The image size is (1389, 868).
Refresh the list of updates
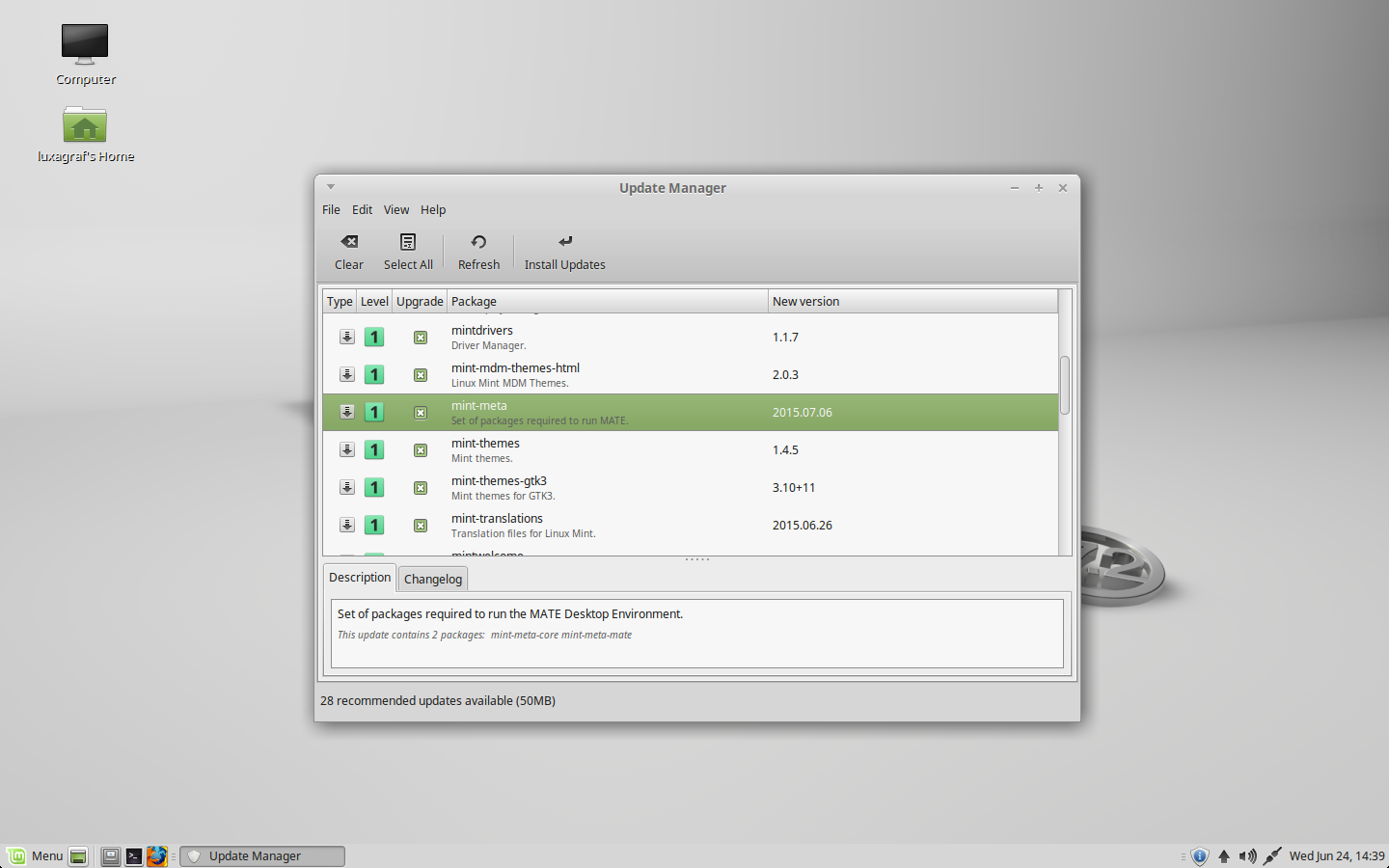[478, 251]
